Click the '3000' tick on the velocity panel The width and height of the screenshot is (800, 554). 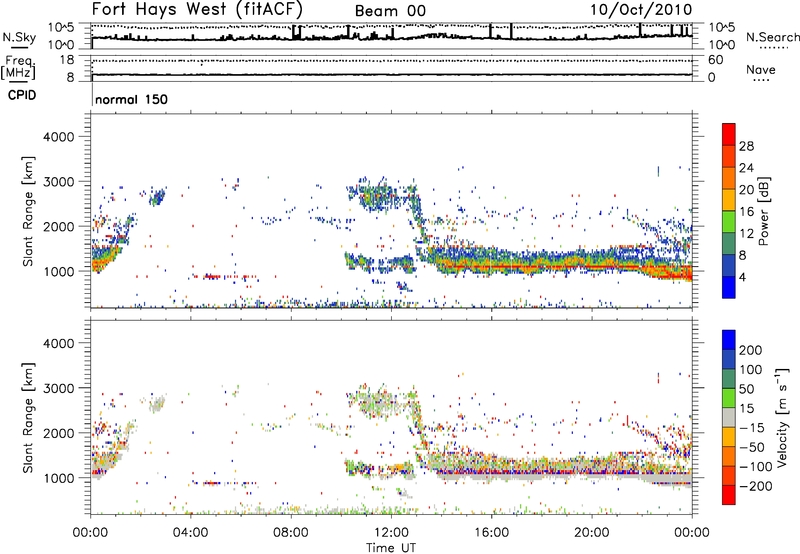pyautogui.click(x=59, y=388)
